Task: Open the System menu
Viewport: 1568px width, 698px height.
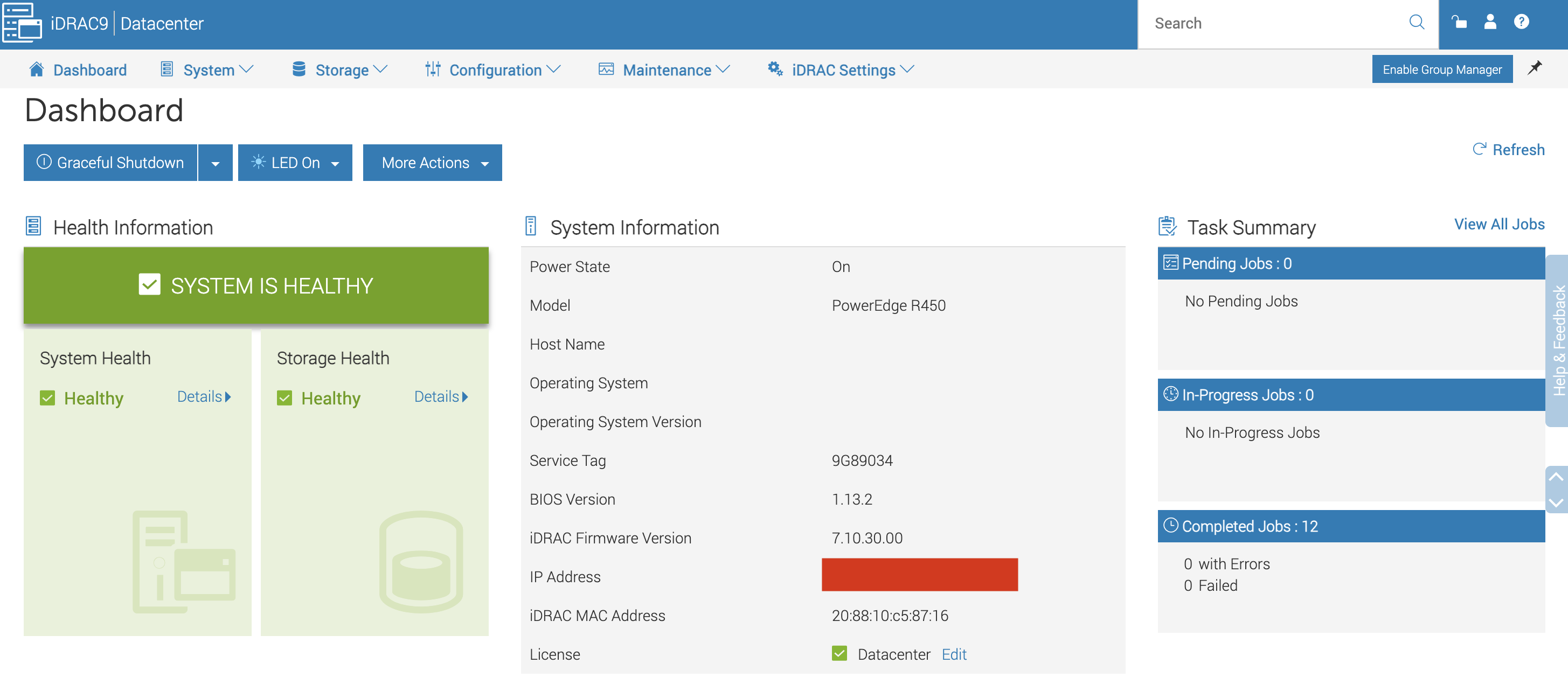Action: coord(209,70)
